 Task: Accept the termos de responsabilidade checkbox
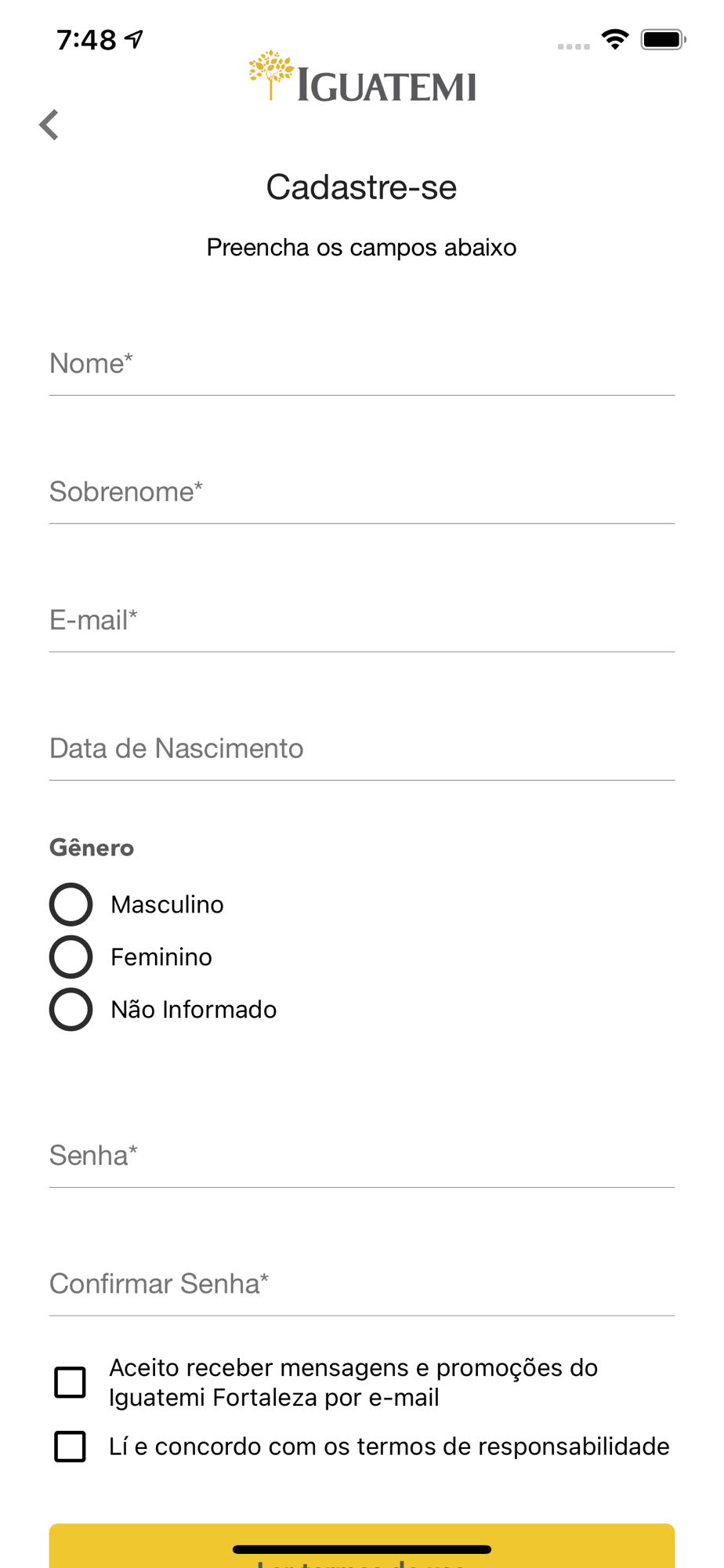point(70,1446)
